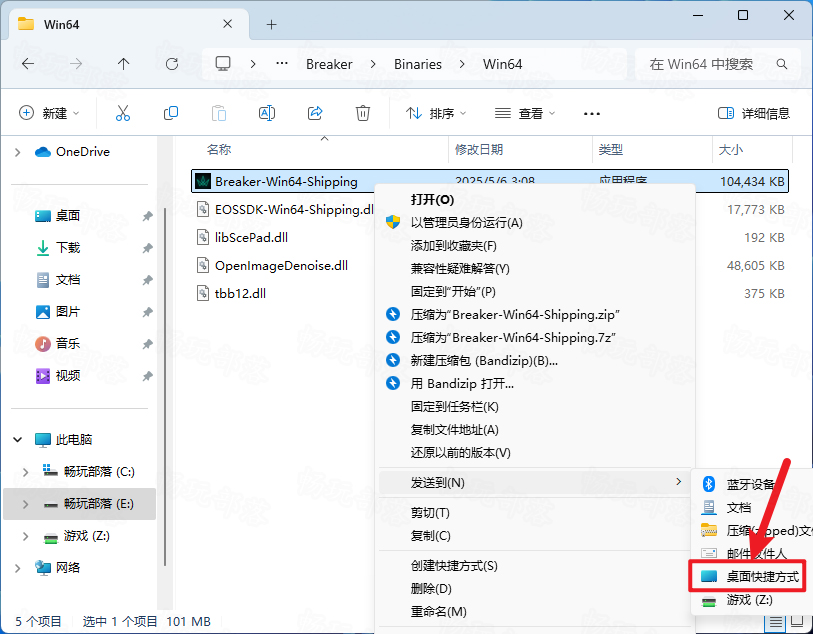Viewport: 813px width, 634px height.
Task: Collapse the 此电脑 tree node
Action: [x=18, y=440]
